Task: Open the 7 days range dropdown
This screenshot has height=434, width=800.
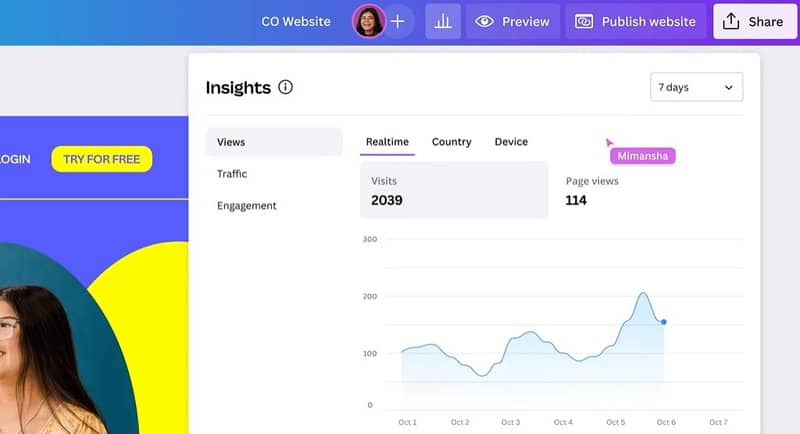Action: [696, 87]
